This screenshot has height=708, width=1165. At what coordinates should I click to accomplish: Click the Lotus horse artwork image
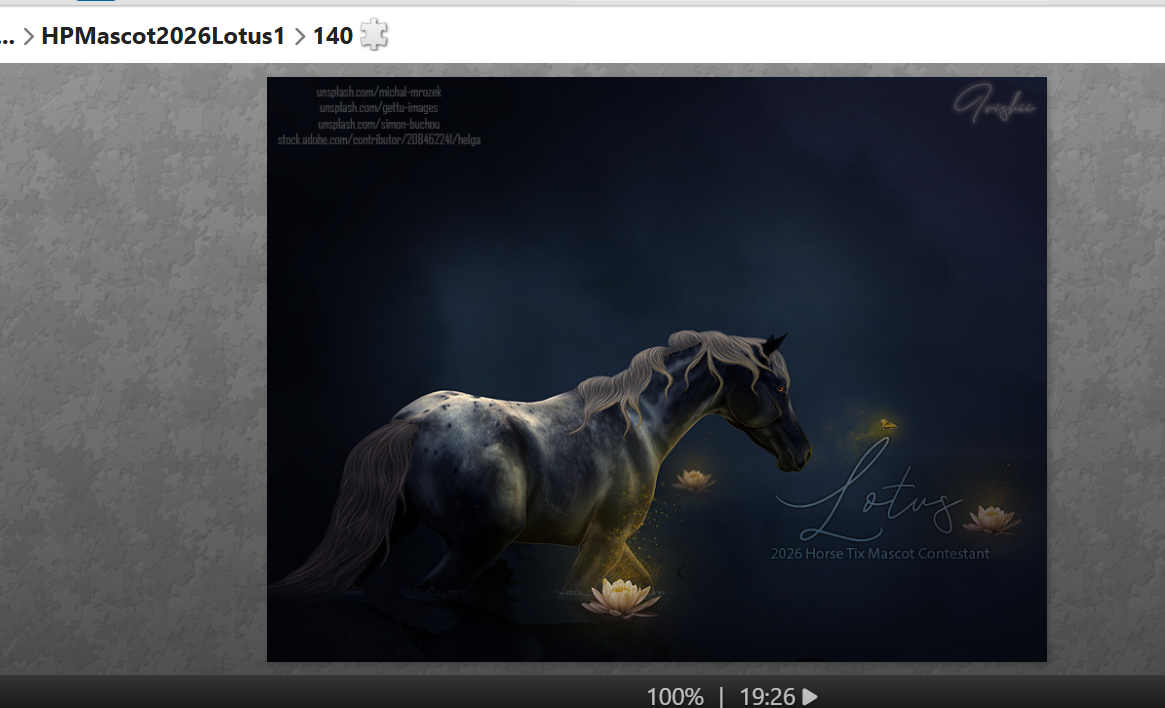click(x=657, y=369)
